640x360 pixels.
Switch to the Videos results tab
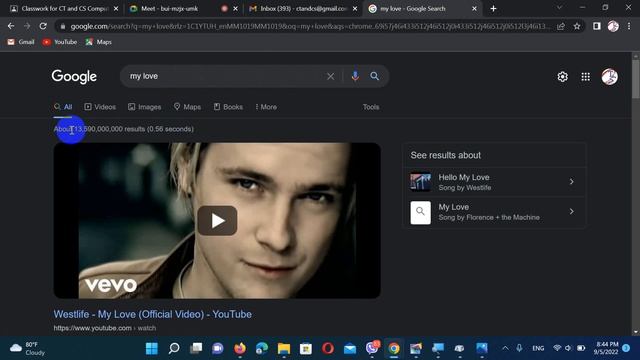pos(100,107)
